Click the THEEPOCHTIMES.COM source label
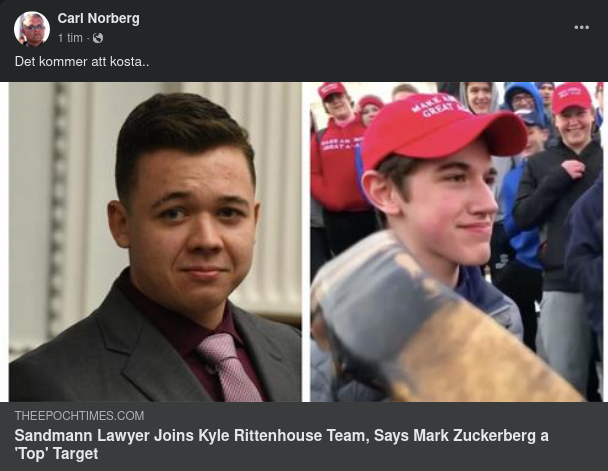 tap(79, 416)
